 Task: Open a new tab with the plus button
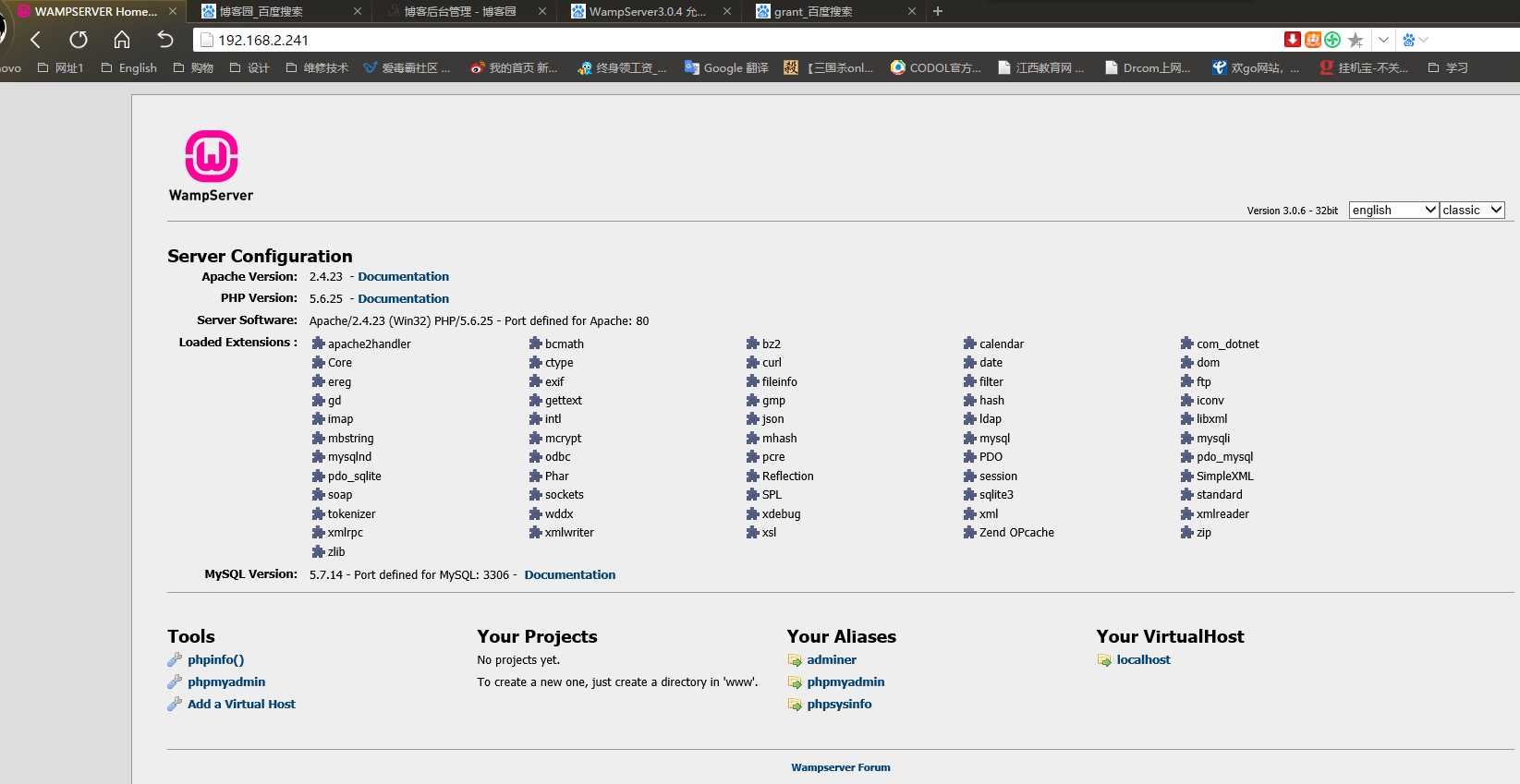coord(938,11)
